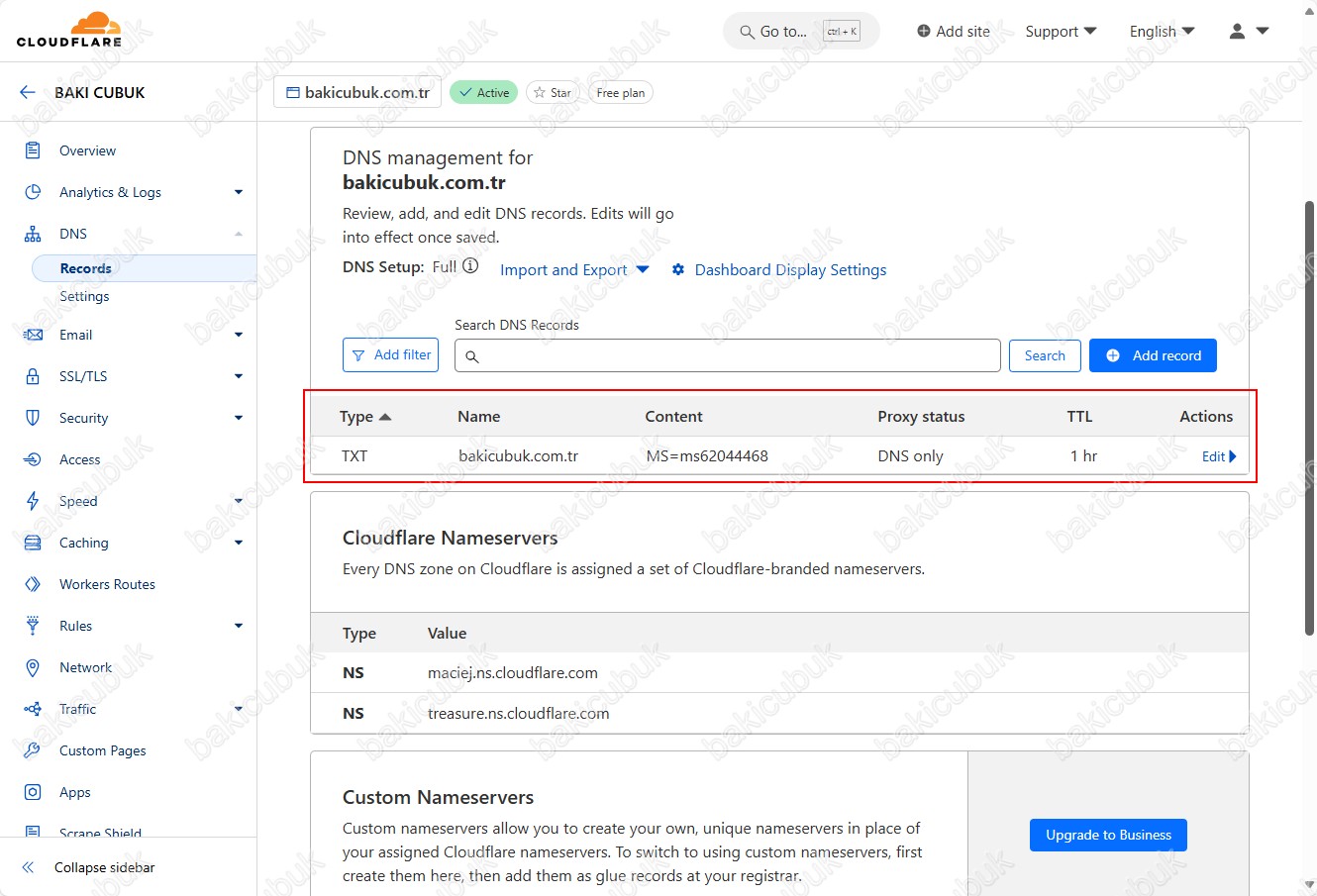Click the DNS Setup info icon

coord(471,266)
